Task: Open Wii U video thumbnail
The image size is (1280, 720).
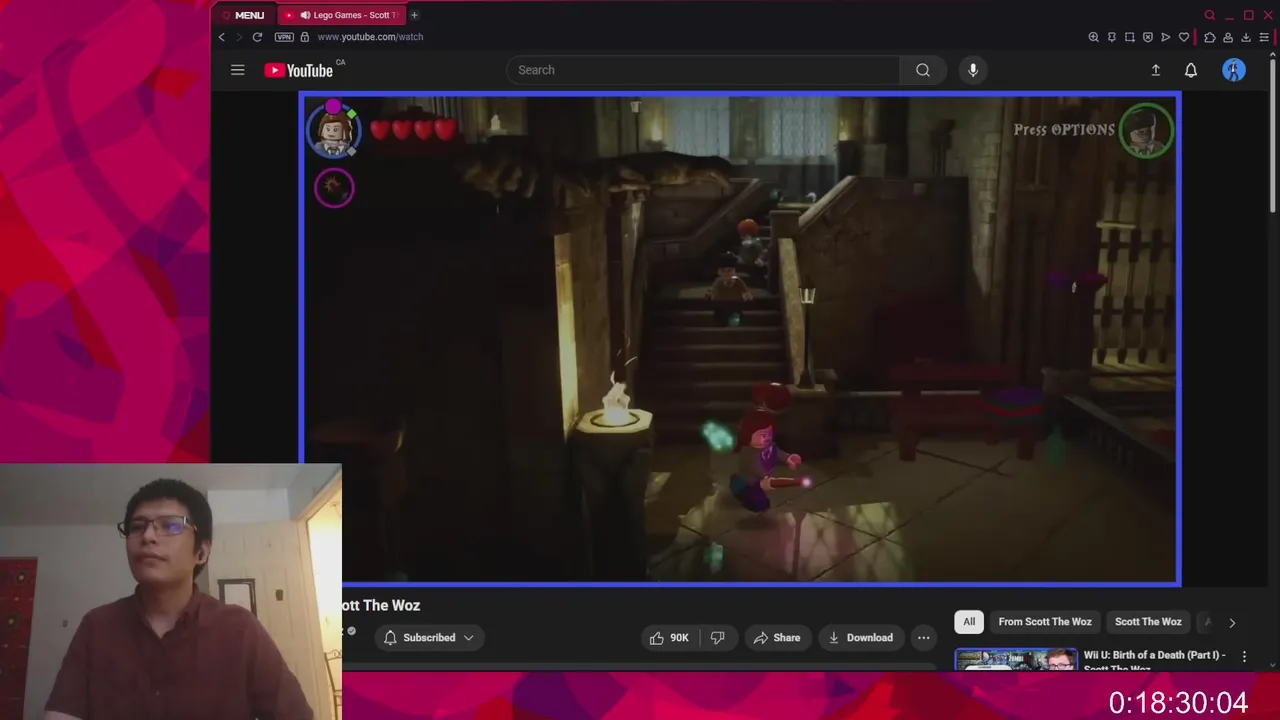Action: click(1015, 659)
